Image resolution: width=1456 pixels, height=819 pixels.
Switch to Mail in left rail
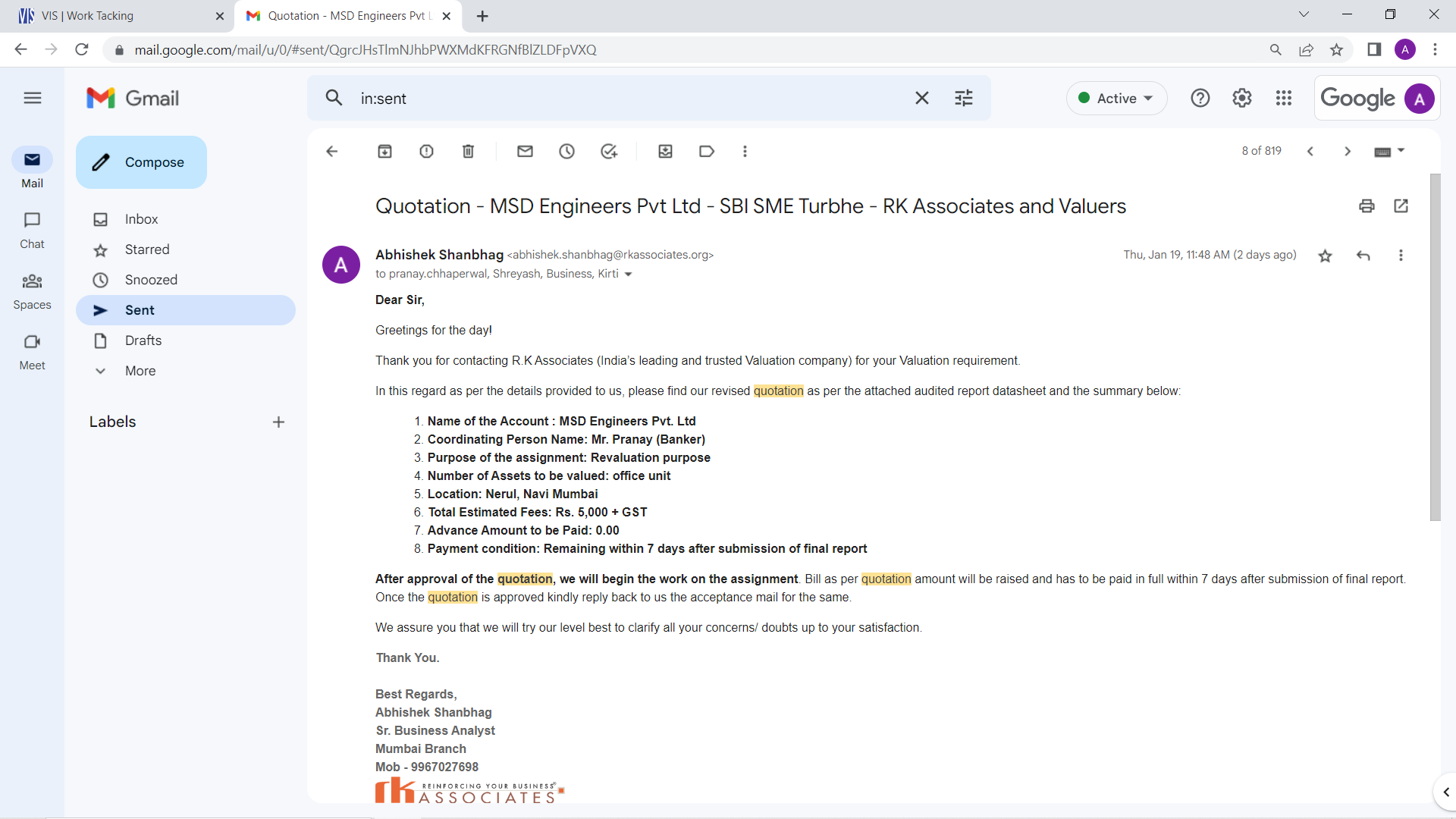32,168
